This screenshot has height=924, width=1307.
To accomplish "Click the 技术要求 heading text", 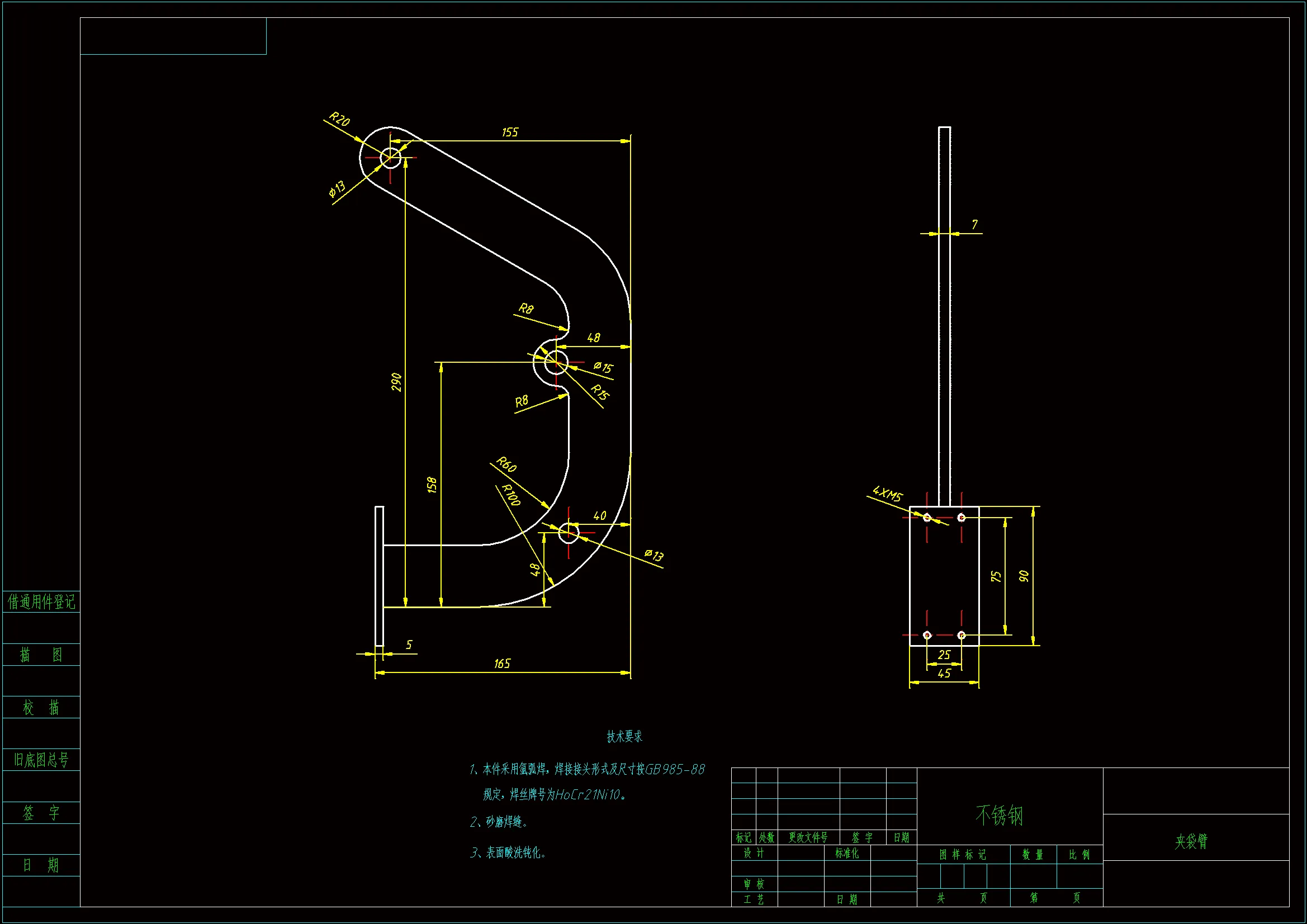I will point(624,737).
